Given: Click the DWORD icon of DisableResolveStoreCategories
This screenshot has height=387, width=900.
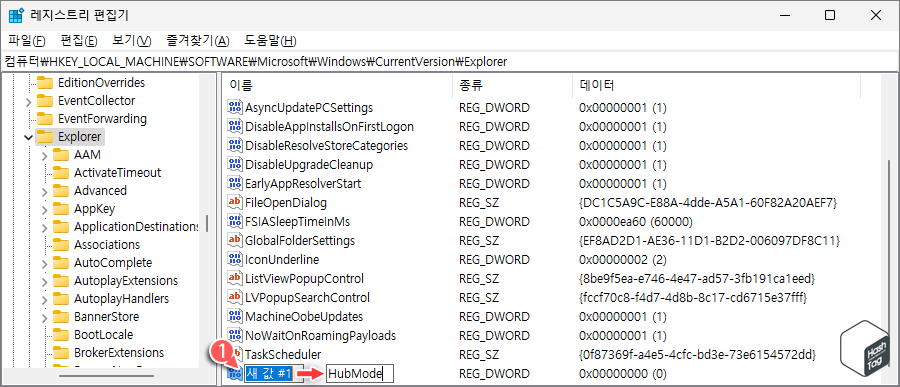Looking at the screenshot, I should coord(235,145).
